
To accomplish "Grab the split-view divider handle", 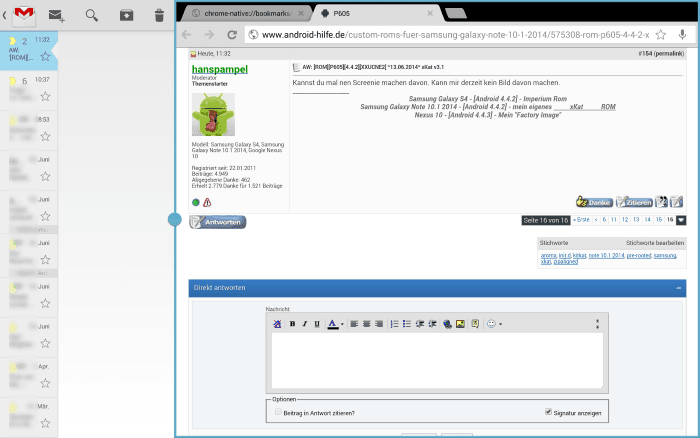I will 175,219.
